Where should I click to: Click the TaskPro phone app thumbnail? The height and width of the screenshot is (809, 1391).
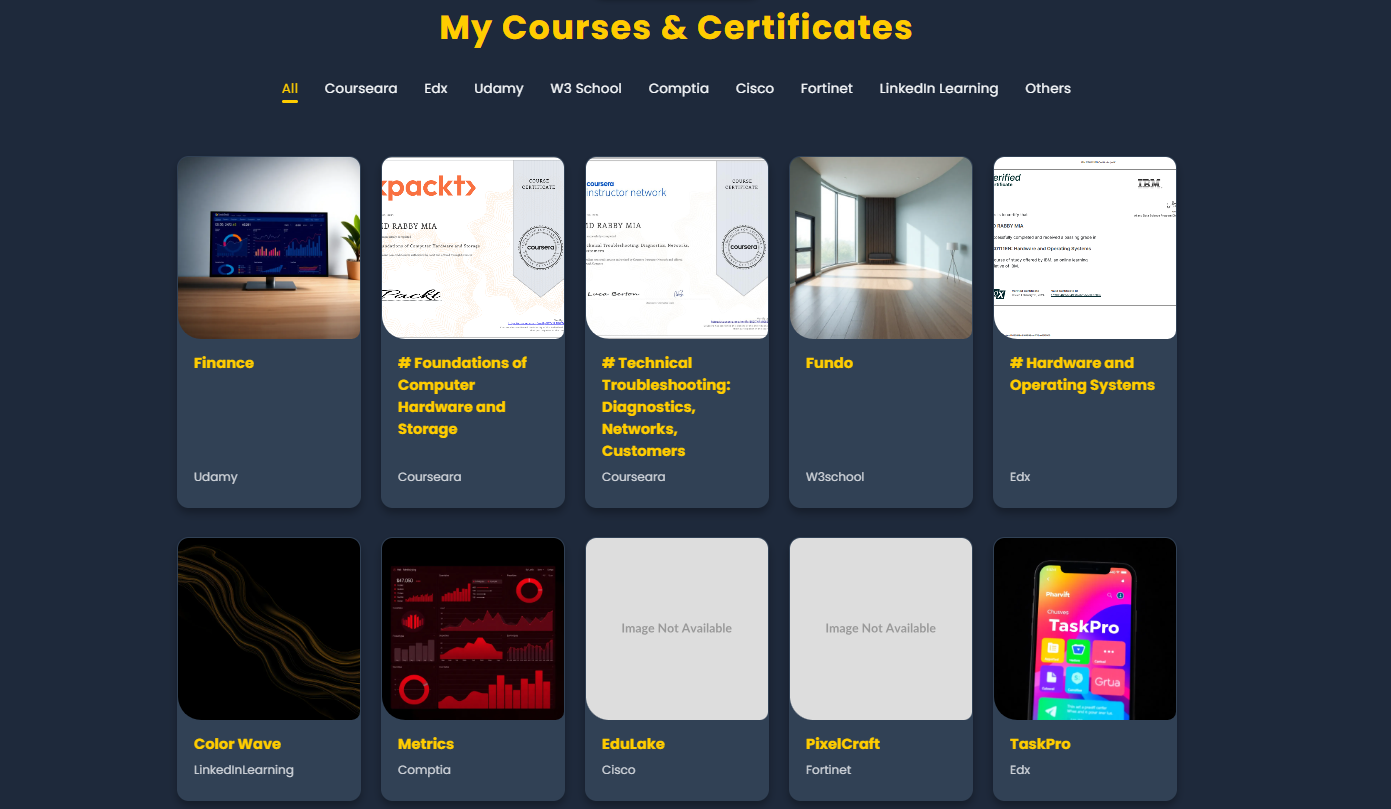1084,628
